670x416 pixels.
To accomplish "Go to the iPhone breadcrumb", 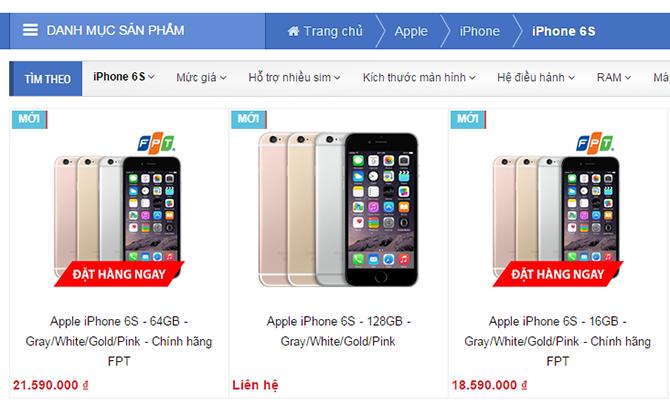I will click(x=479, y=31).
